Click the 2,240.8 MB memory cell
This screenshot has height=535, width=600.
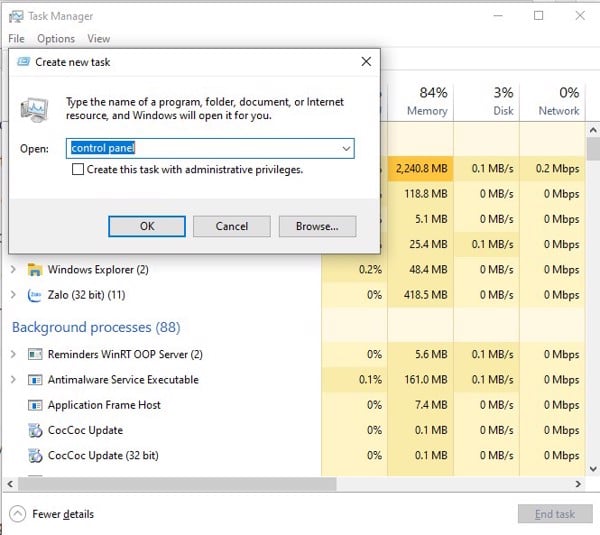click(x=421, y=168)
